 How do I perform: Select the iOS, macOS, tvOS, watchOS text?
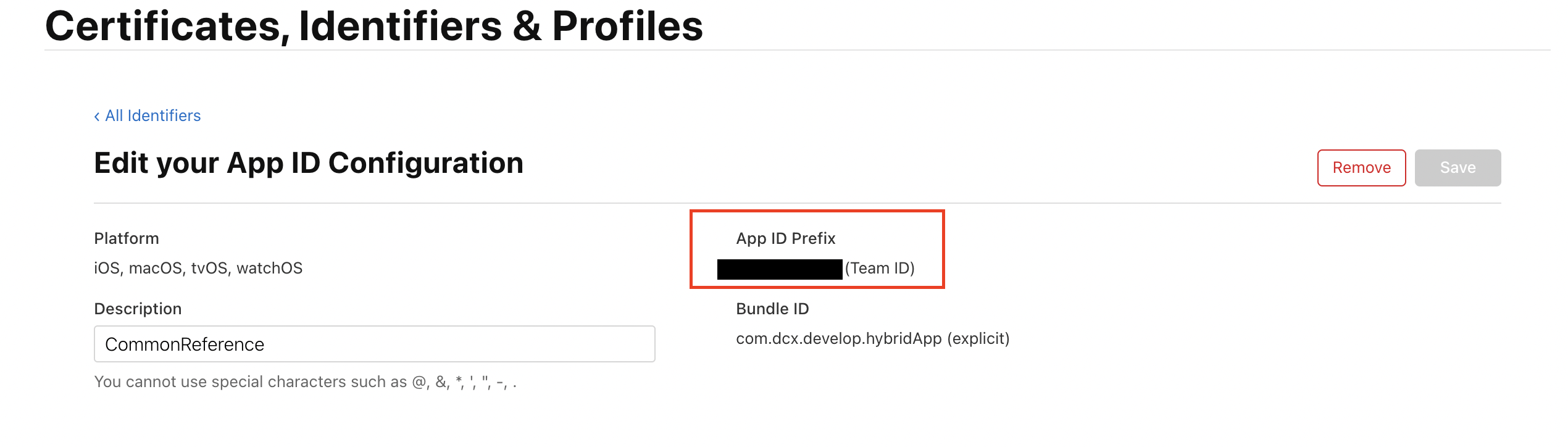point(198,269)
